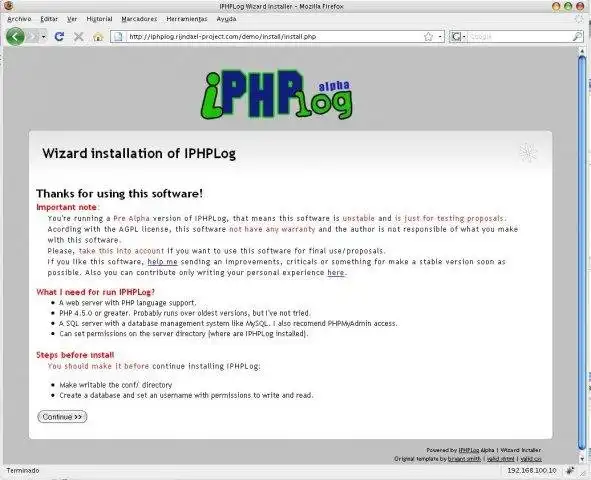The width and height of the screenshot is (591, 480).
Task: Follow the 'here' link for personal experience
Action: click(335, 272)
